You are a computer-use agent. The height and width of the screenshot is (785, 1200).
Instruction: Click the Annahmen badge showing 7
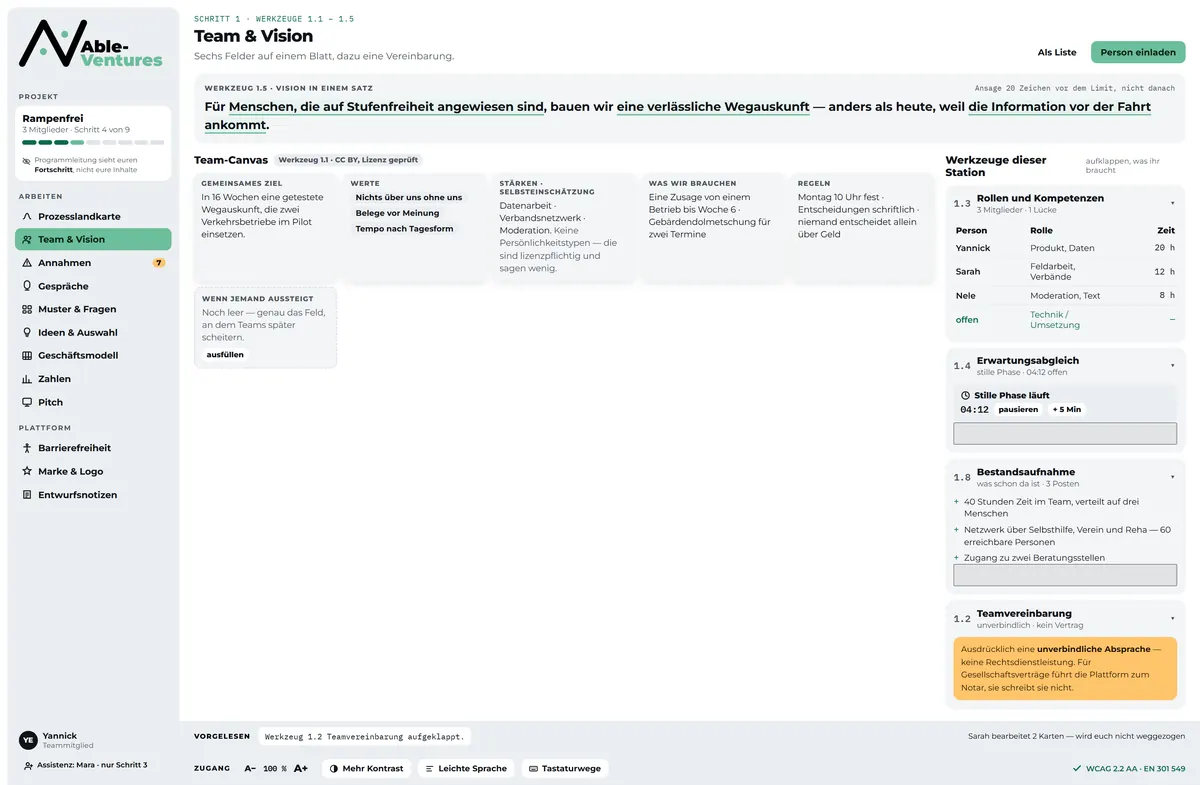(158, 263)
